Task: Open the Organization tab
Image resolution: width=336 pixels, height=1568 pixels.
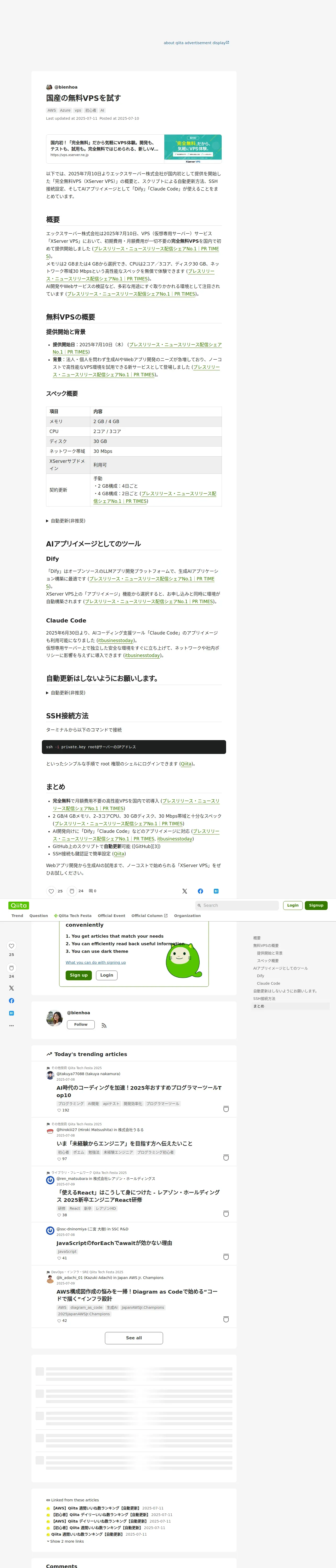Action: coord(187,915)
